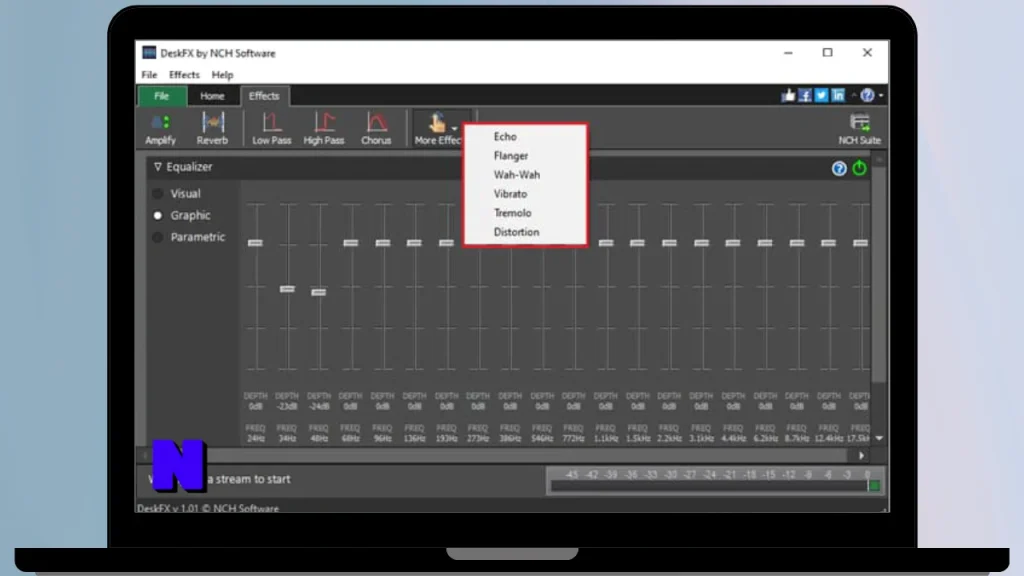Viewport: 1024px width, 576px height.
Task: Switch to the Home ribbon tab
Action: (x=212, y=96)
